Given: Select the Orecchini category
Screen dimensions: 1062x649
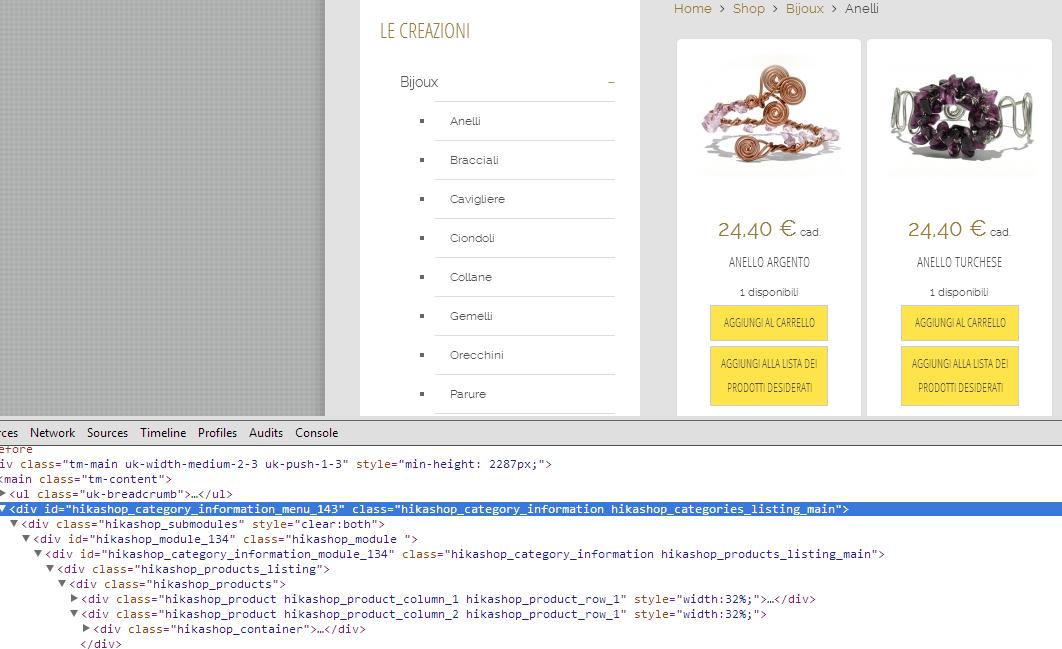Looking at the screenshot, I should coord(477,355).
